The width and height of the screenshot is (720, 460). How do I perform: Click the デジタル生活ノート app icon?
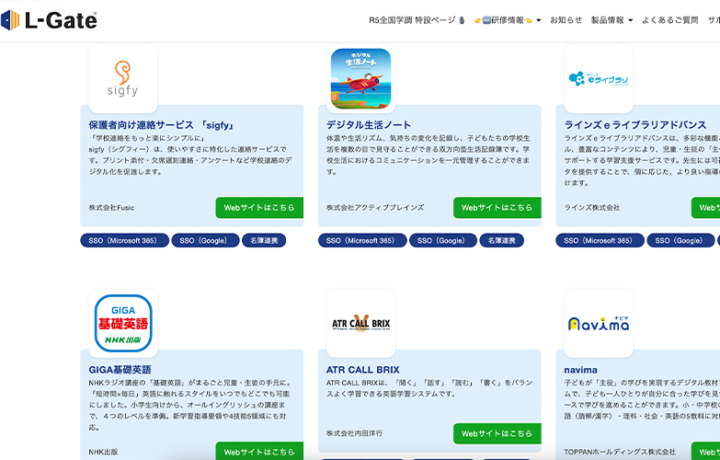pos(360,78)
